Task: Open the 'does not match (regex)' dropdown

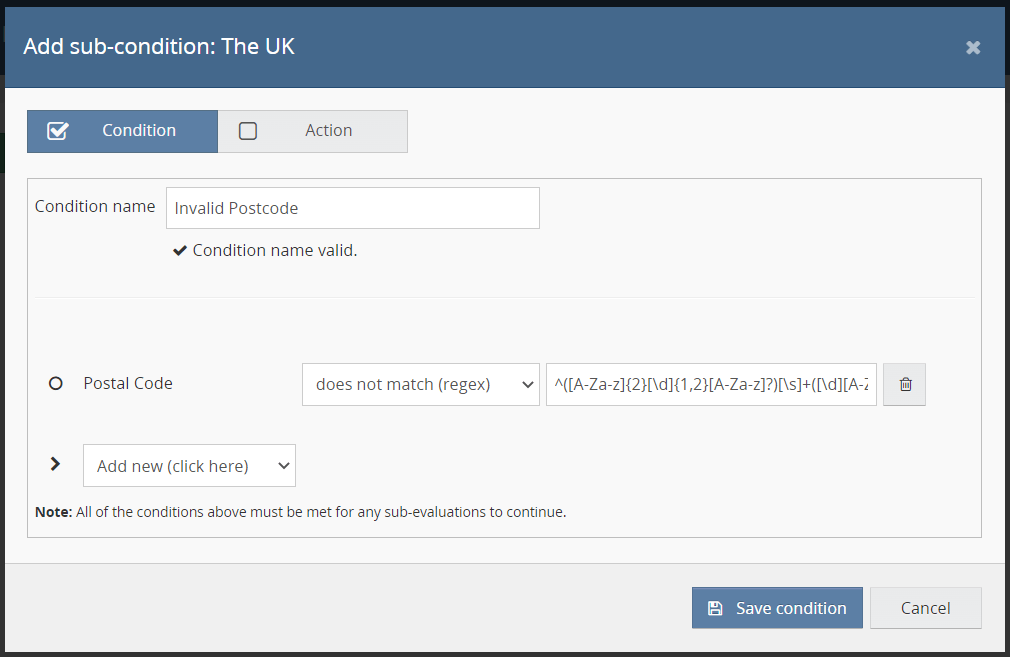Action: tap(420, 384)
